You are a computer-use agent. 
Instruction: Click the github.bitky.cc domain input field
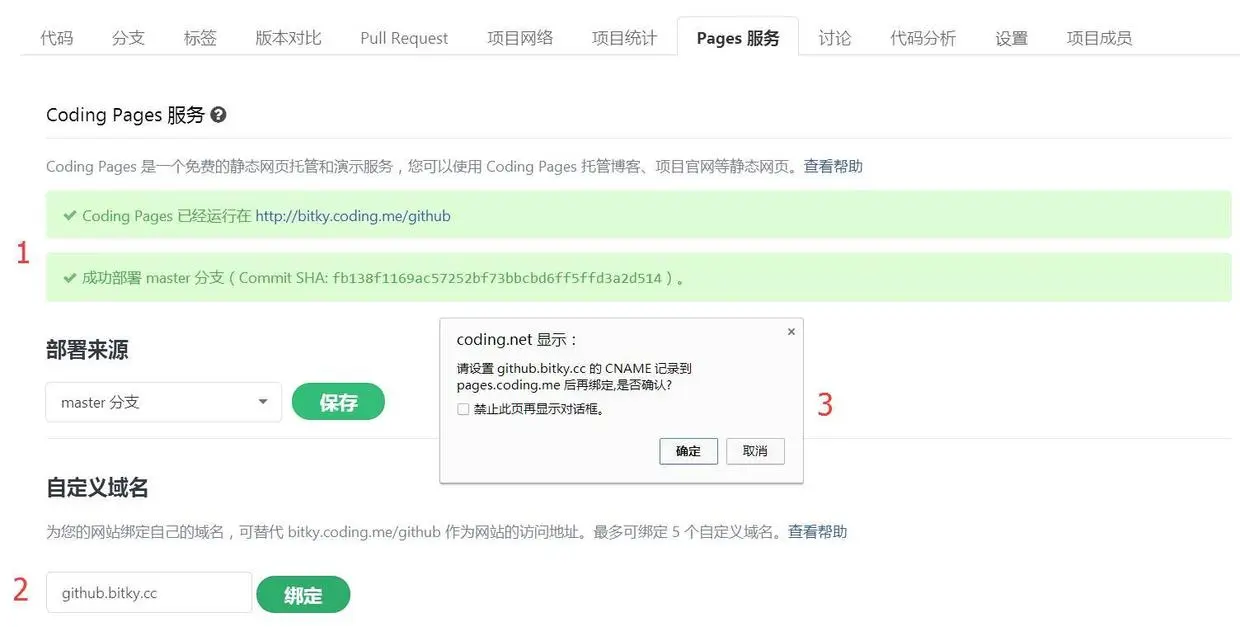point(148,592)
